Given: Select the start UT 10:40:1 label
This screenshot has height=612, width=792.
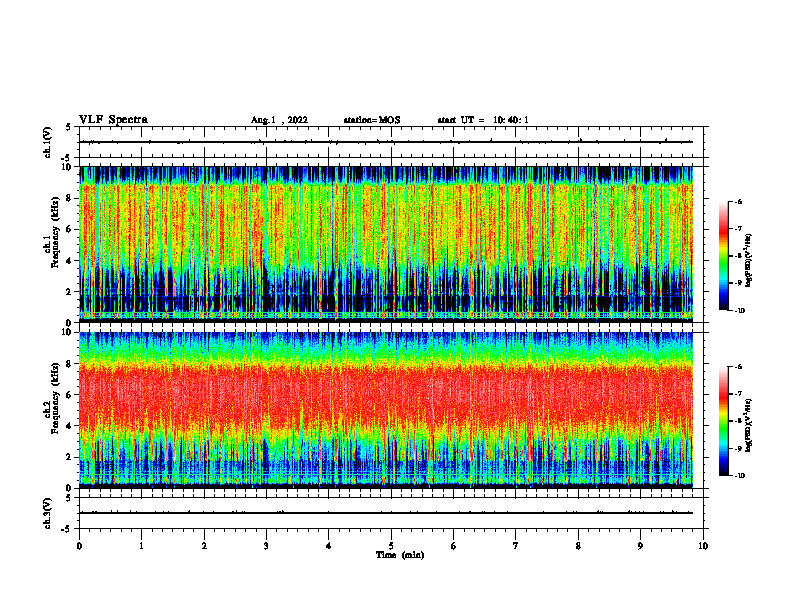Looking at the screenshot, I should [x=483, y=120].
